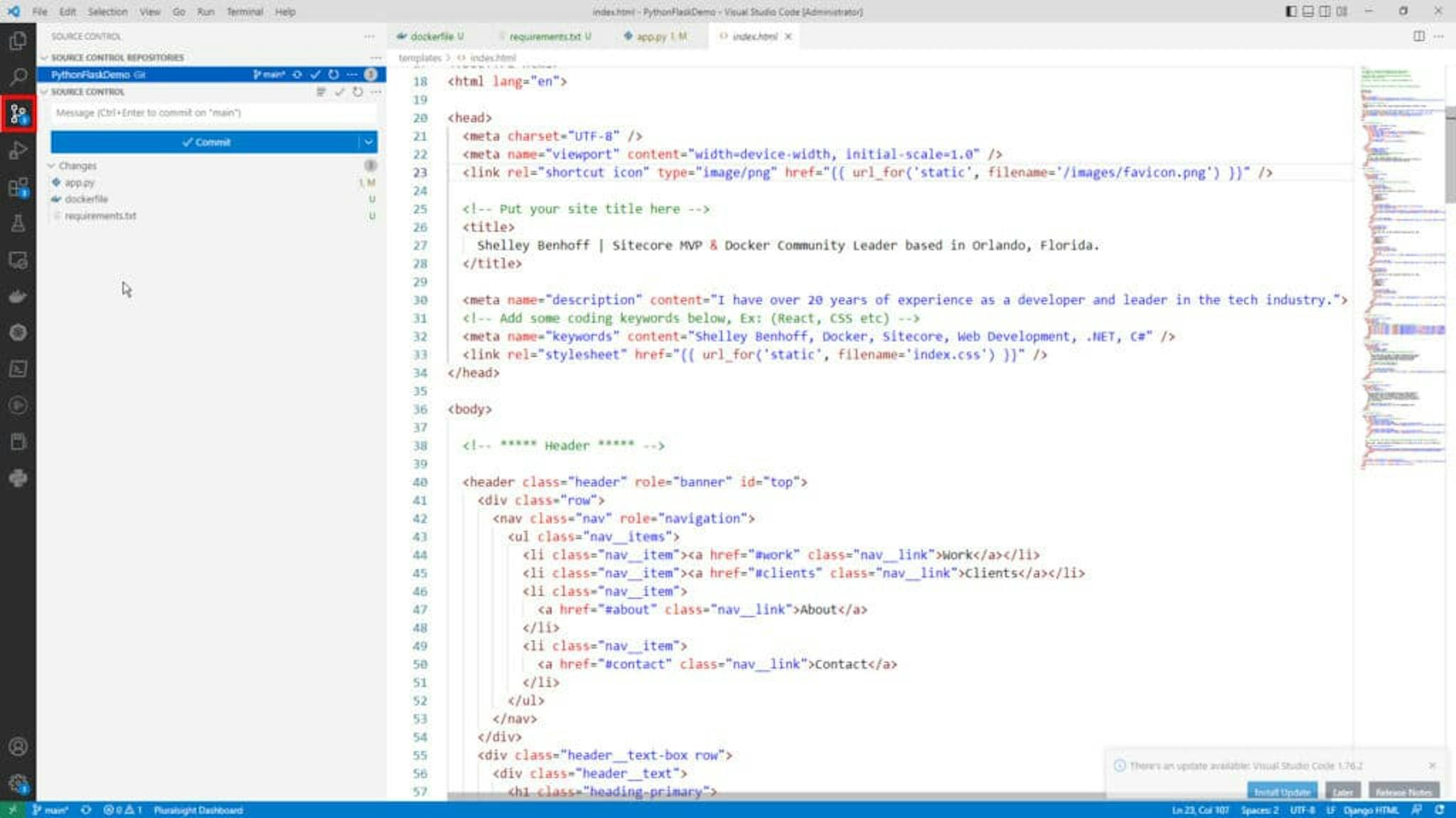Screen dimensions: 1456x818
Task: Click the refresh icon in Source Control header
Action: pos(358,92)
